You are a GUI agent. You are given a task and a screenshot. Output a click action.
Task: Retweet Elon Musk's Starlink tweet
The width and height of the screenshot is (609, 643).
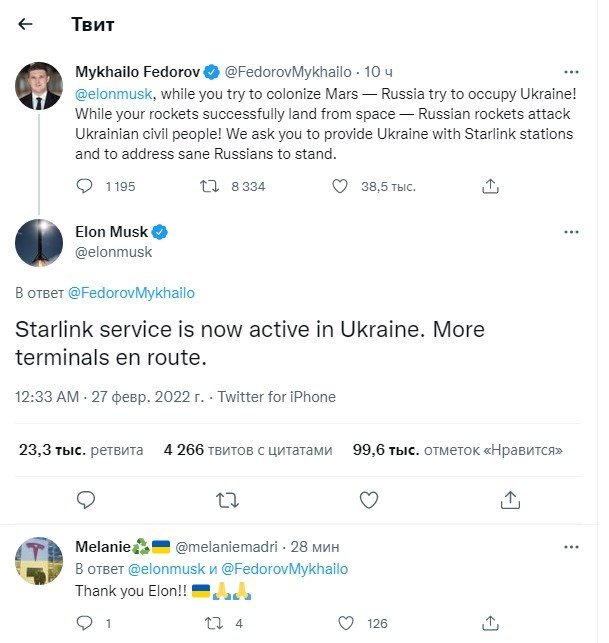tap(228, 498)
